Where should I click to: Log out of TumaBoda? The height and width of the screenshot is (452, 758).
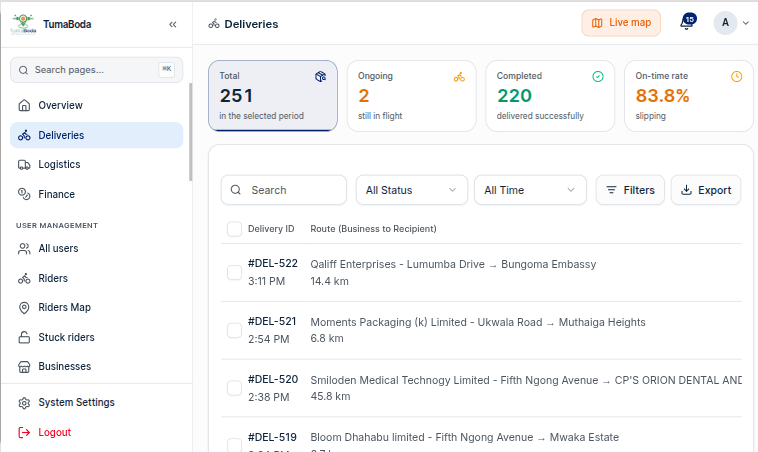tap(97, 432)
